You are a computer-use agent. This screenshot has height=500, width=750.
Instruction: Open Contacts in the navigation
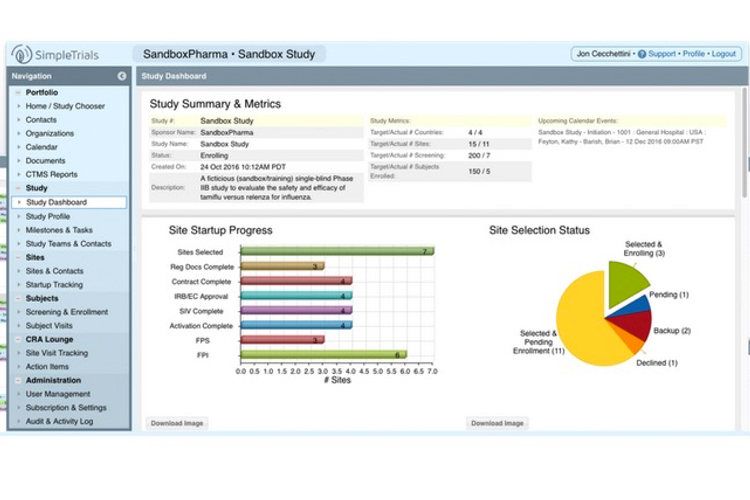[x=41, y=120]
